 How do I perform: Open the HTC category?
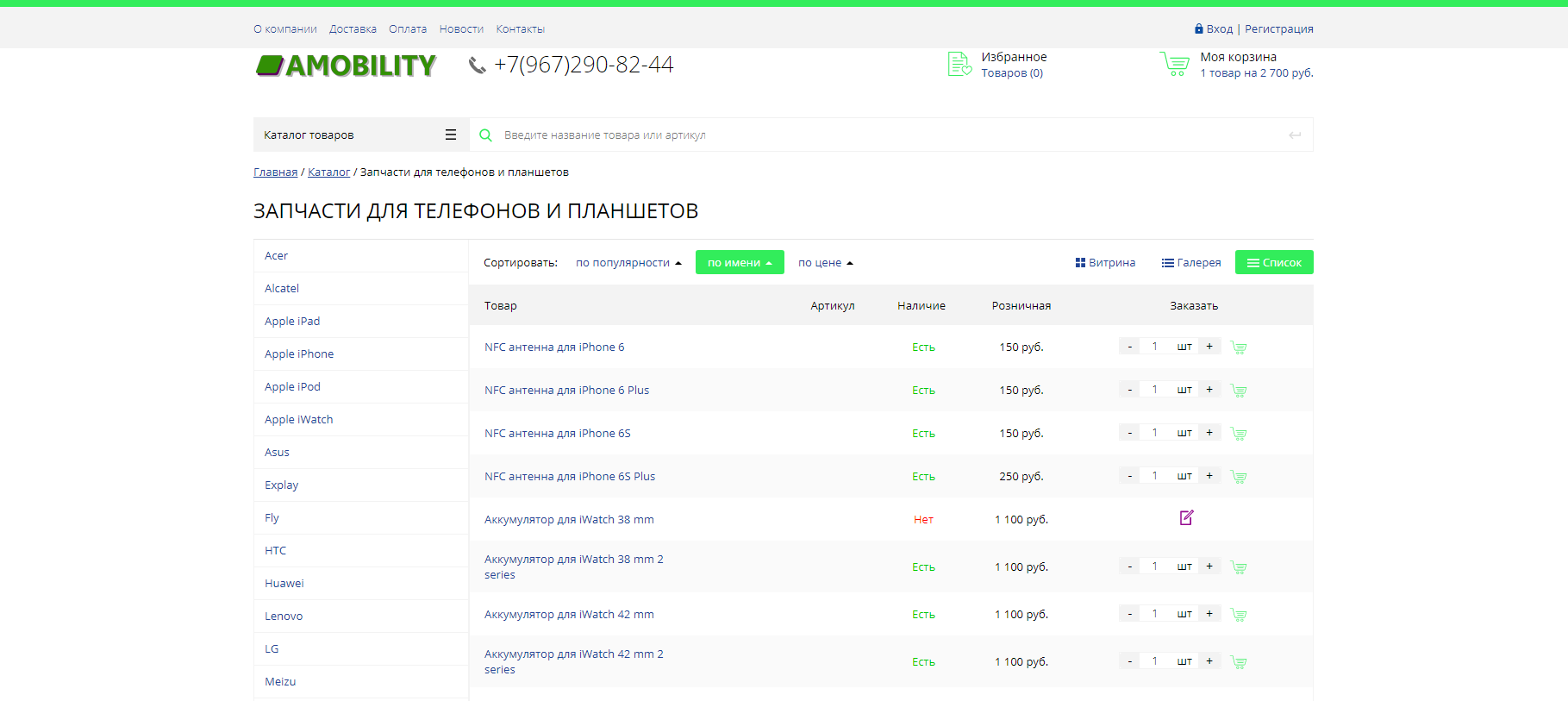(x=361, y=551)
